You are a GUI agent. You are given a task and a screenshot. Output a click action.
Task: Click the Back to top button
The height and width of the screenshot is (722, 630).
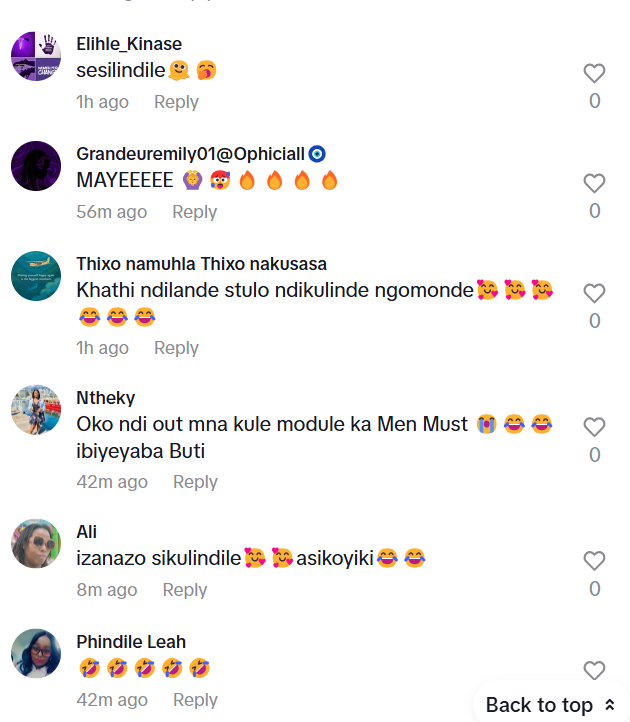[x=550, y=705]
